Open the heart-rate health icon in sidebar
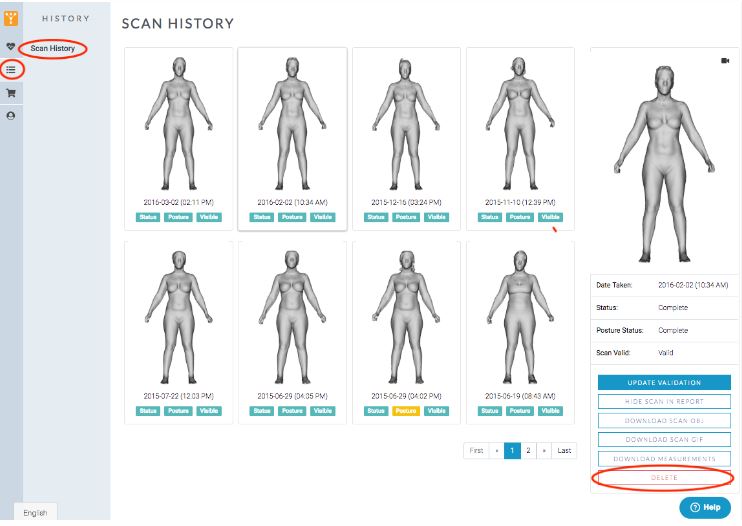This screenshot has width=742, height=526. pyautogui.click(x=11, y=46)
